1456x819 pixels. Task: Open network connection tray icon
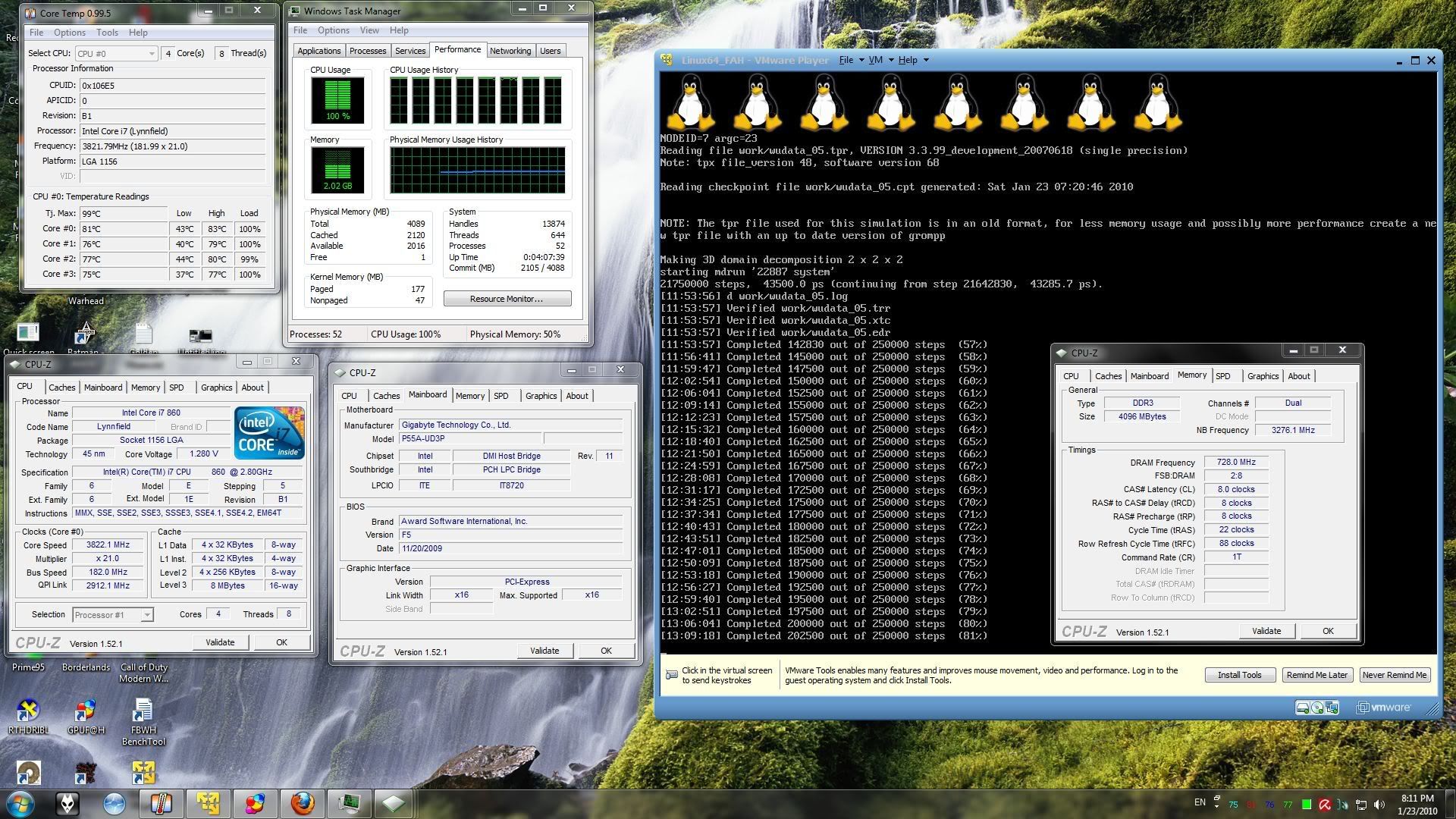[x=1361, y=805]
